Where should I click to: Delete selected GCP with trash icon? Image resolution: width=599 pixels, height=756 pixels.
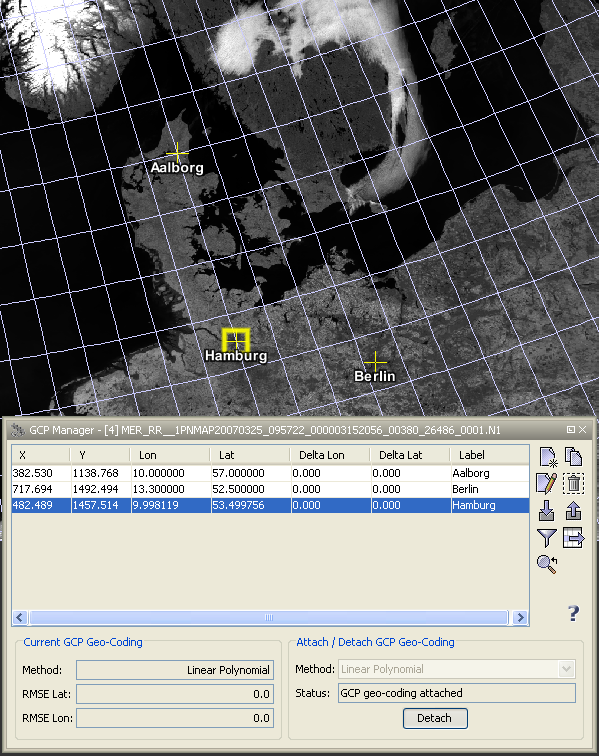pyautogui.click(x=573, y=483)
